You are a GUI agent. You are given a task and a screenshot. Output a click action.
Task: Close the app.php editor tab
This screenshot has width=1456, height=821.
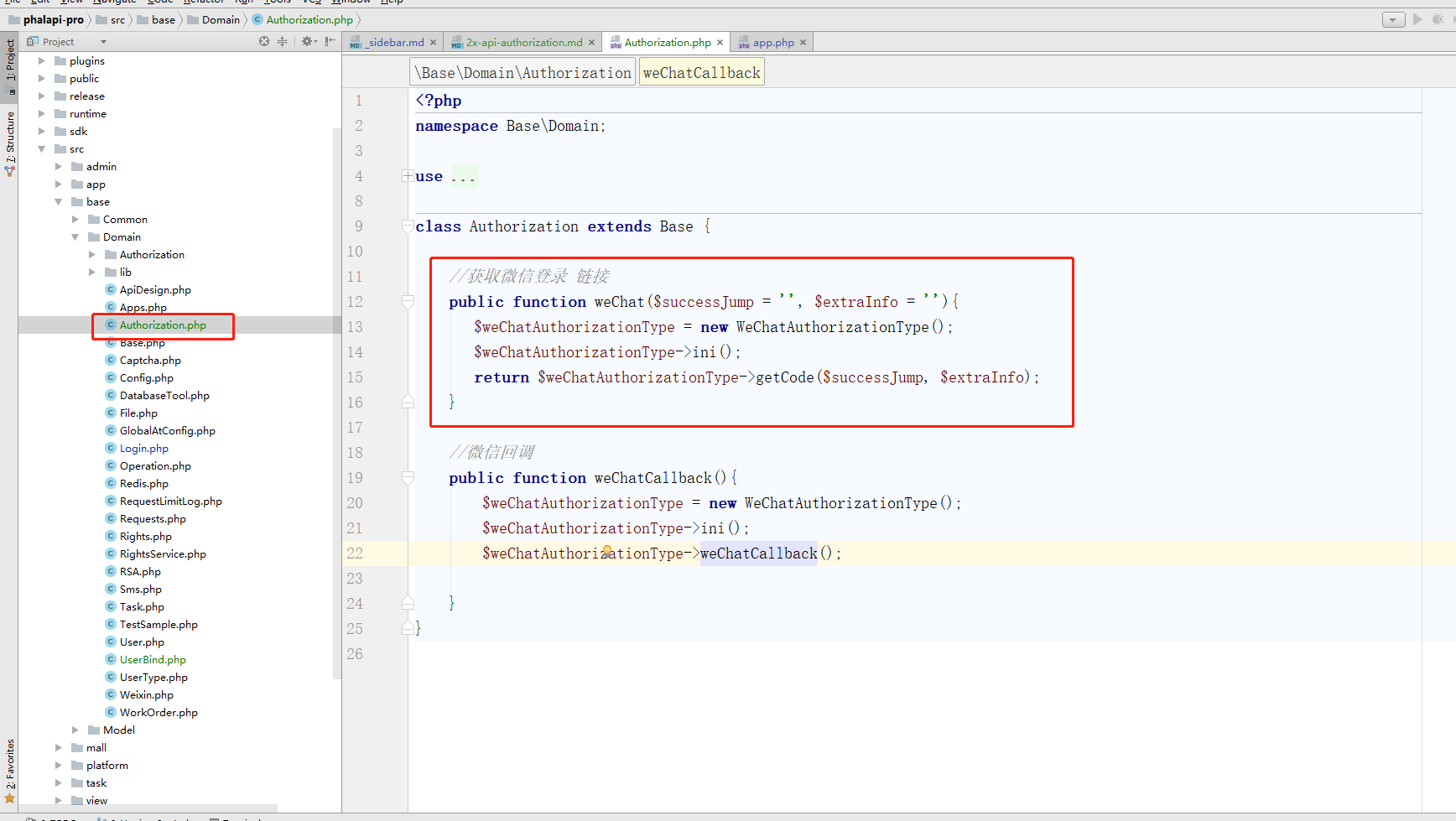[x=803, y=43]
